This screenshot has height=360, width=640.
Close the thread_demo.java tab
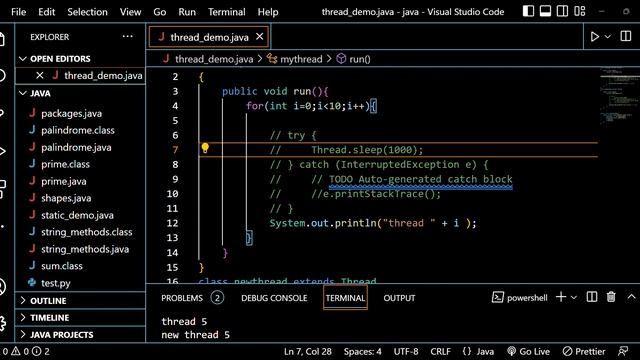pyautogui.click(x=260, y=37)
